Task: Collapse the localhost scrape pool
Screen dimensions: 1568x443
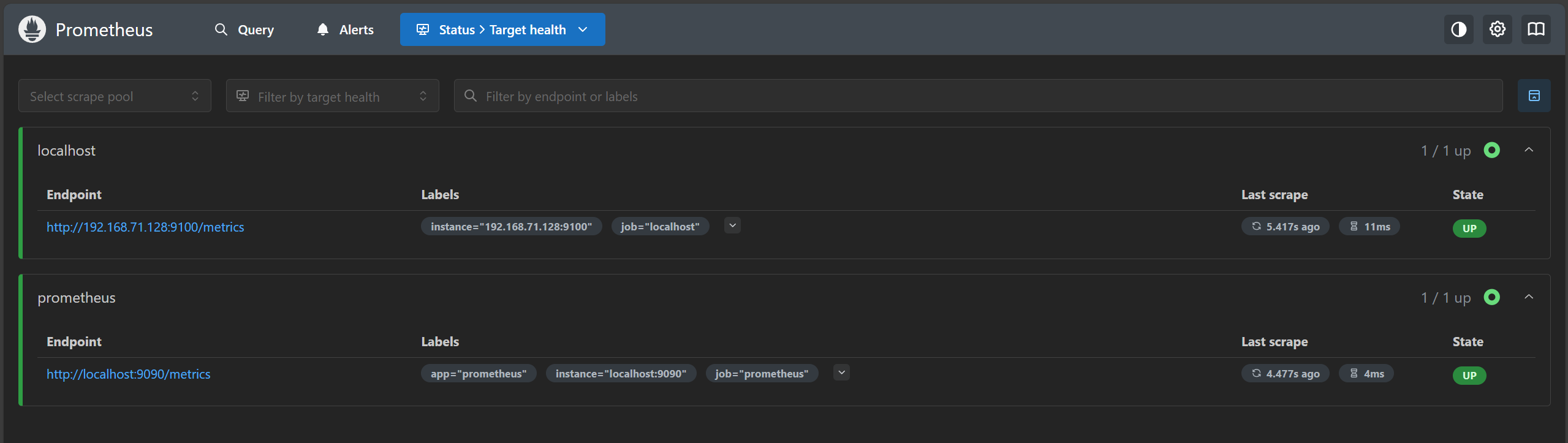Action: pyautogui.click(x=1529, y=150)
